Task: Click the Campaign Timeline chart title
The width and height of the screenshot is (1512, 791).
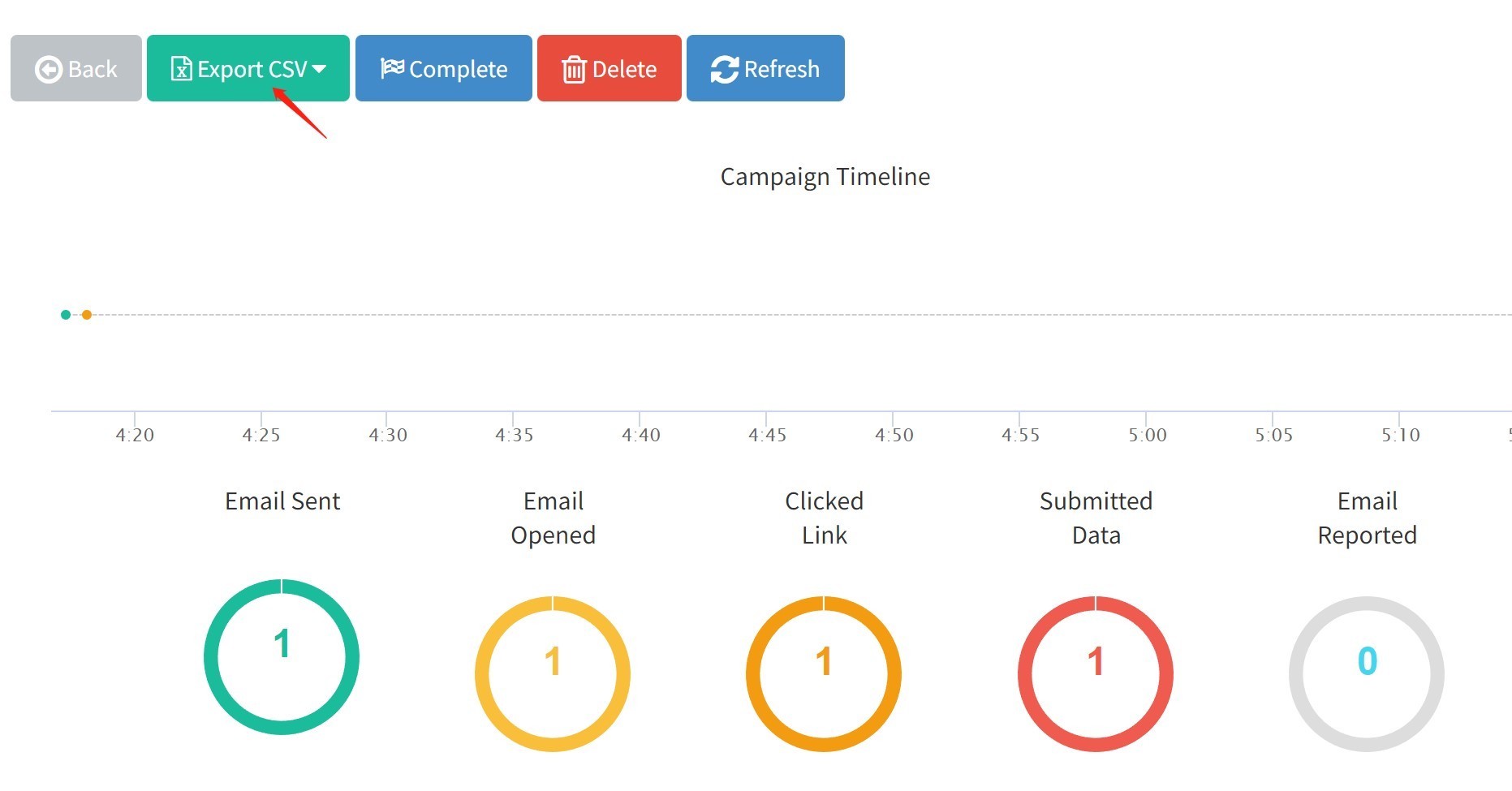Action: click(x=825, y=177)
